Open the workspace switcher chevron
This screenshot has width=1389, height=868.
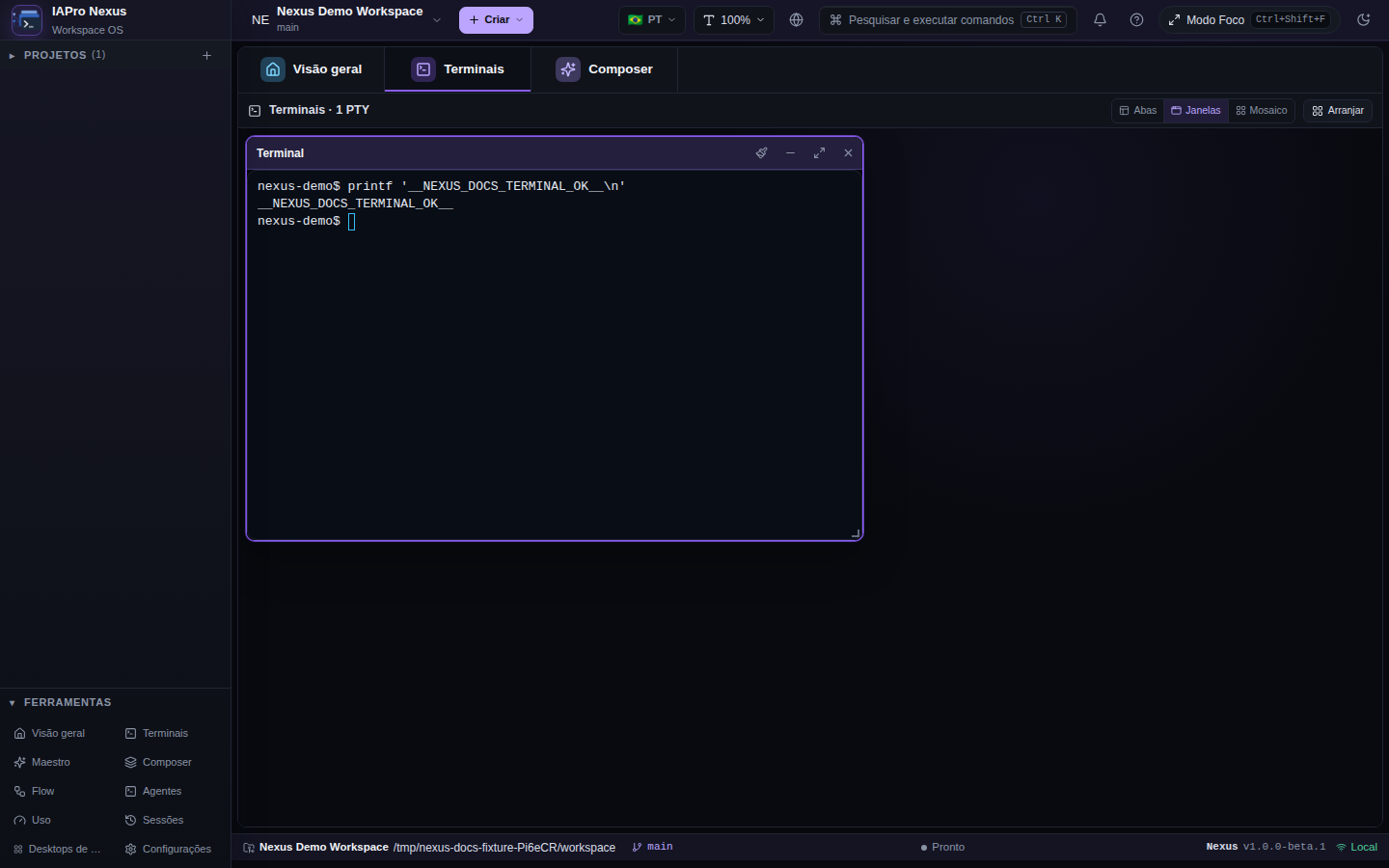[x=437, y=20]
